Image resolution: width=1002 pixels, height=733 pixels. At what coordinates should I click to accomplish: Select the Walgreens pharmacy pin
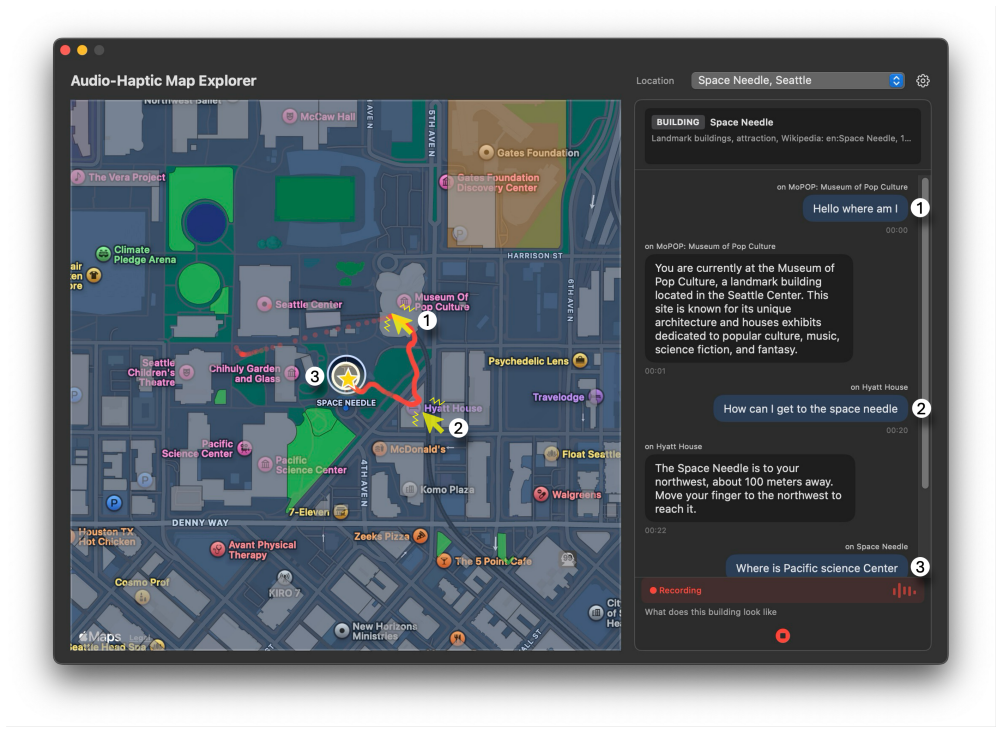(x=541, y=494)
